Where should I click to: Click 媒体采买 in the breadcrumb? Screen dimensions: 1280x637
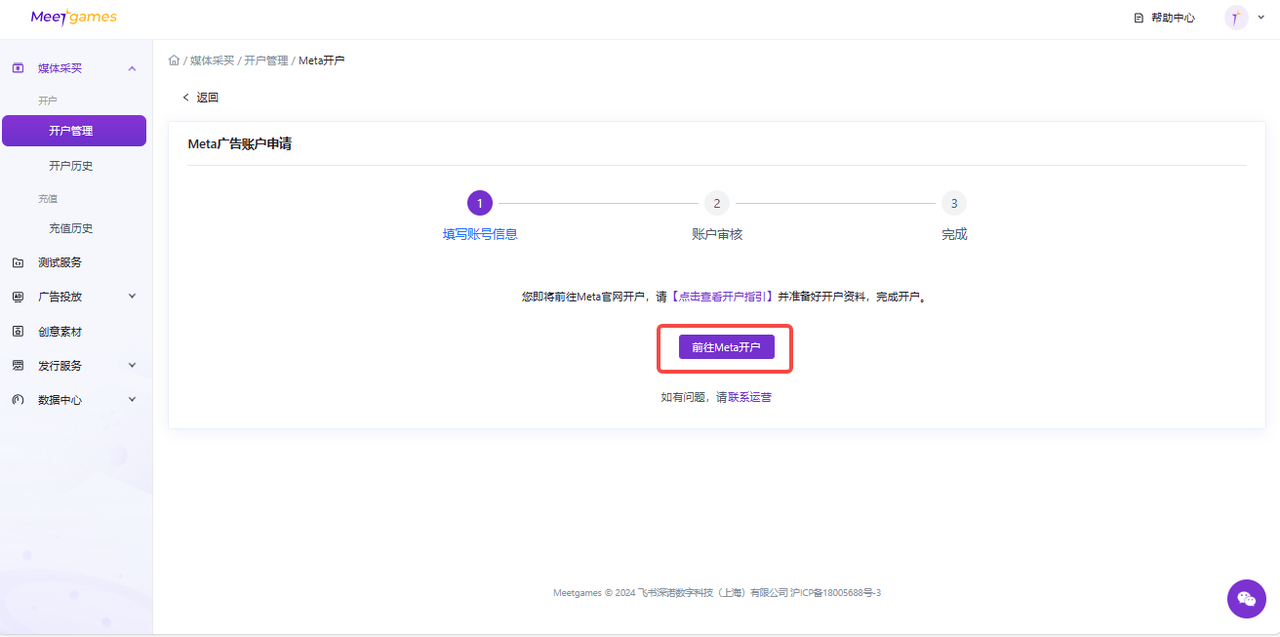point(212,61)
